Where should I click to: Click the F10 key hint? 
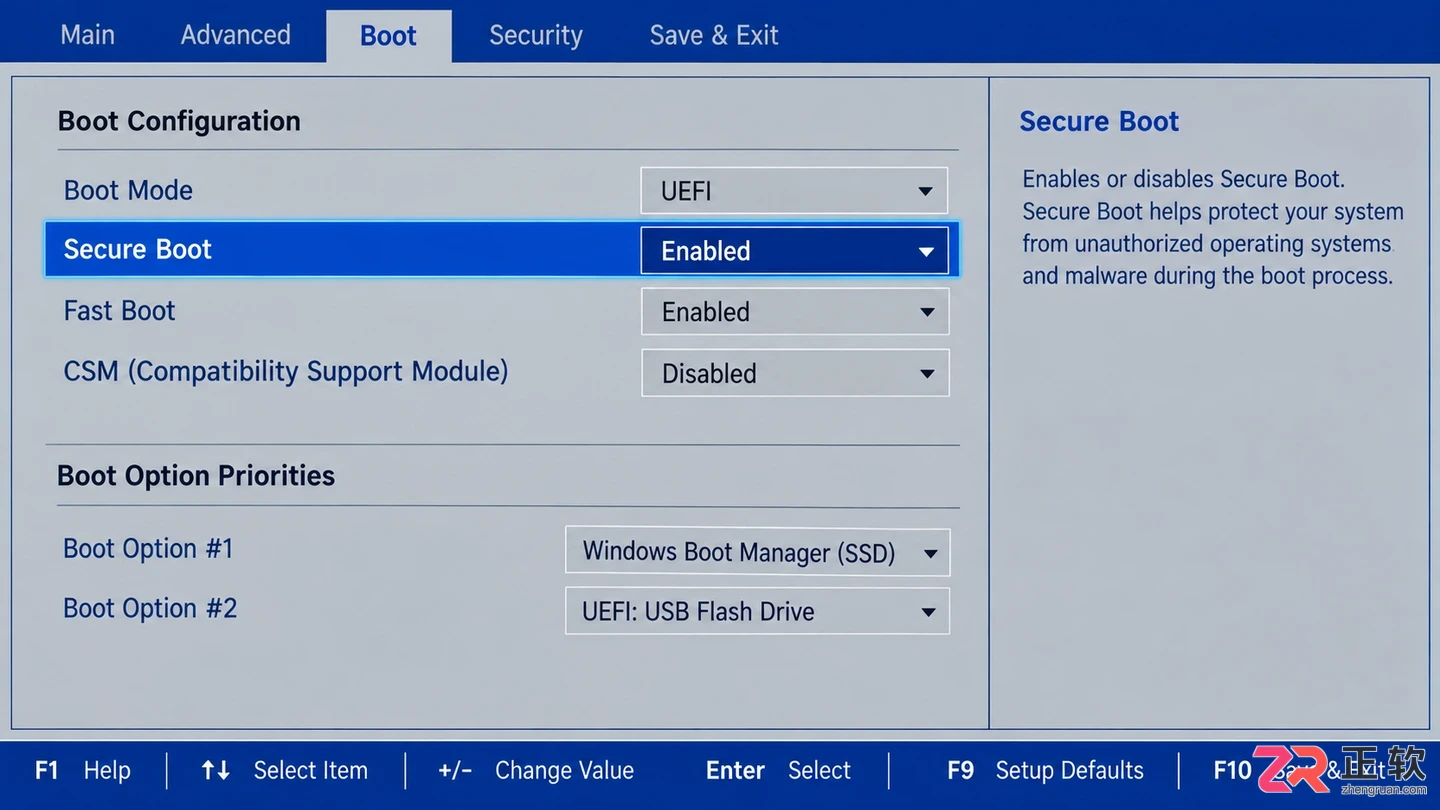click(1232, 770)
